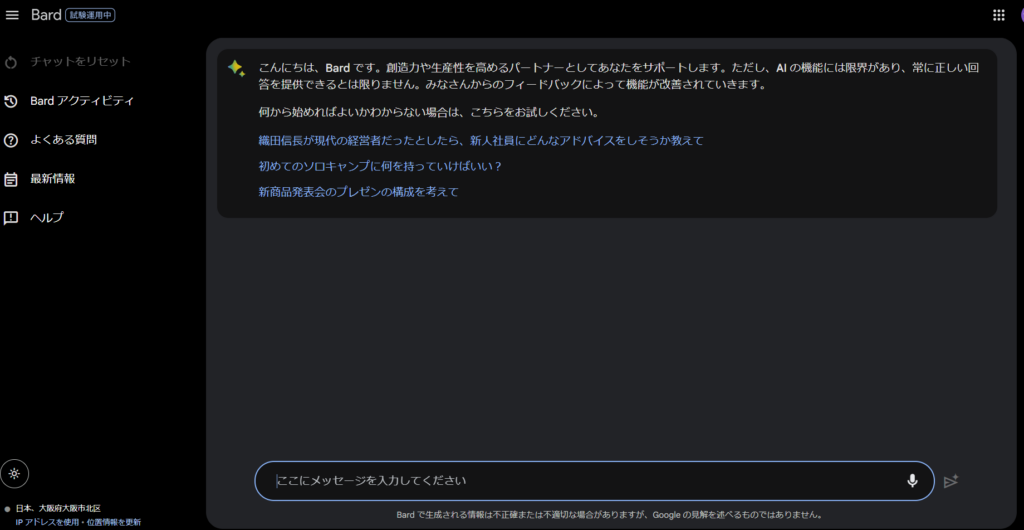
Task: Click the location status dot indicator
Action: [7, 508]
